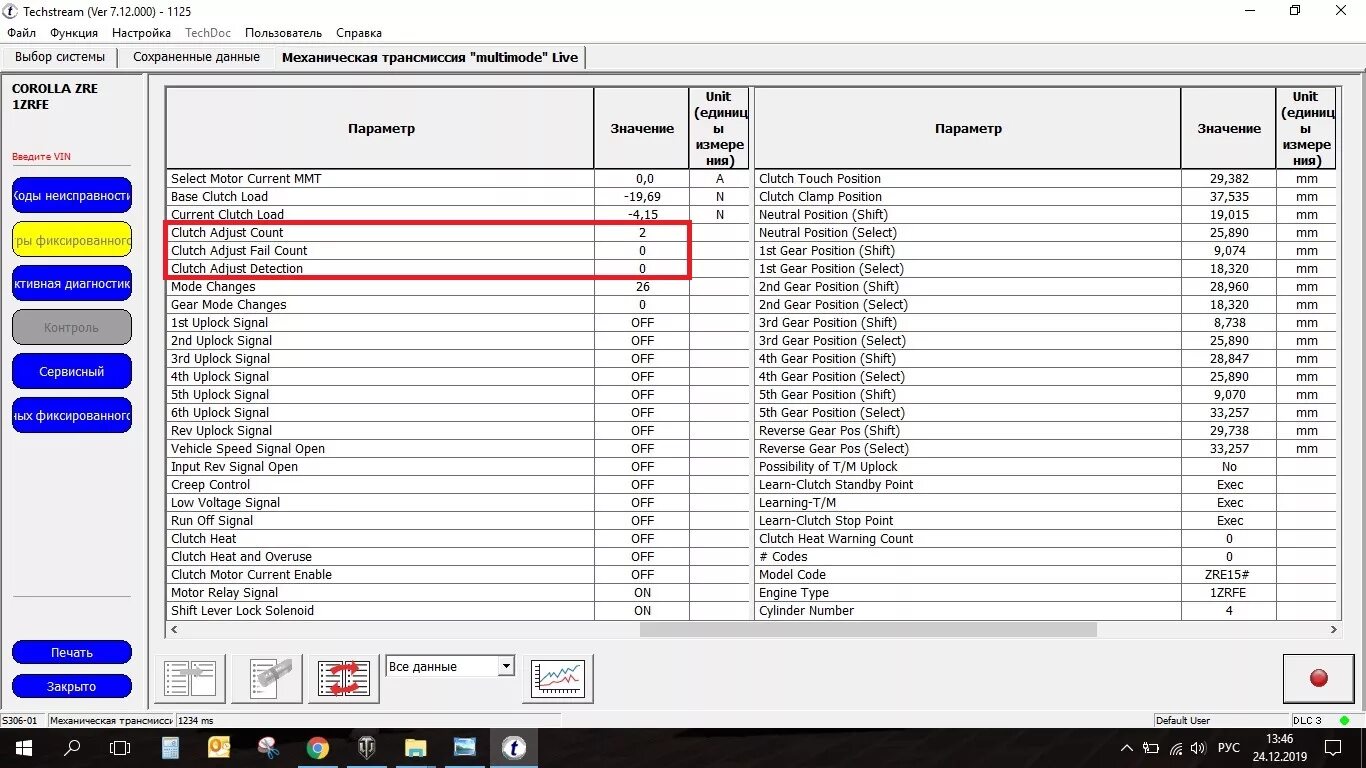Click the snapshot tool icon beside data list
Viewport: 1366px width, 768px height.
click(267, 679)
